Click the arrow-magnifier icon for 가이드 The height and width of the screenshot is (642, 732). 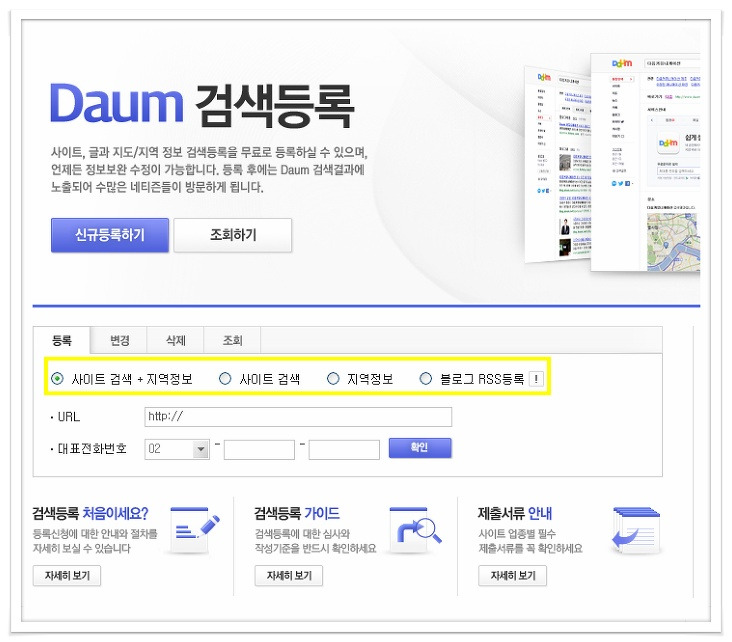click(415, 530)
